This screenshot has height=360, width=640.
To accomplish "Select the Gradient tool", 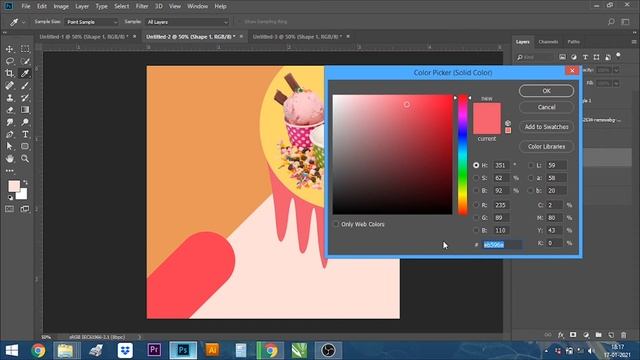I will point(25,110).
